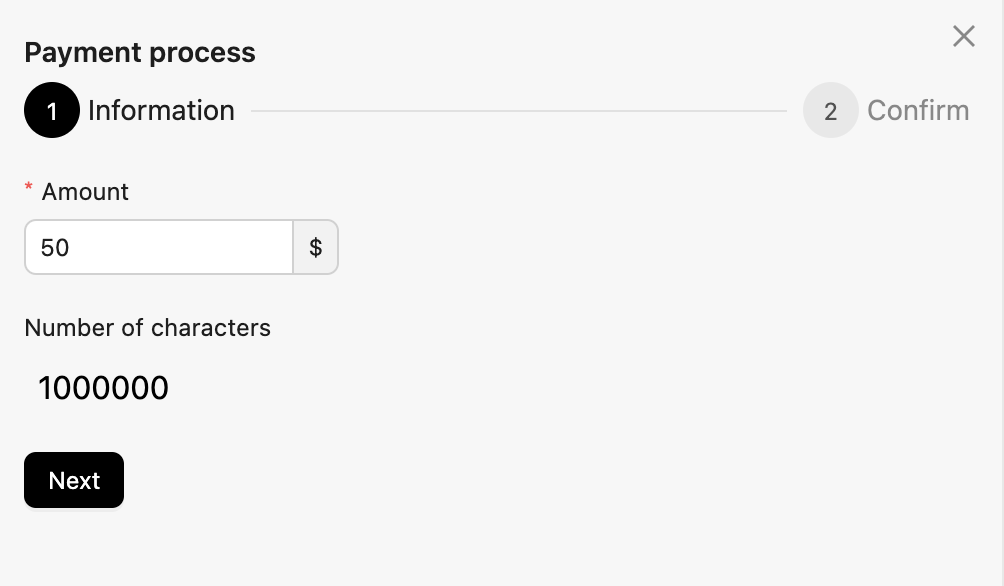
Task: Focus the Amount input containing 50
Action: [x=157, y=246]
